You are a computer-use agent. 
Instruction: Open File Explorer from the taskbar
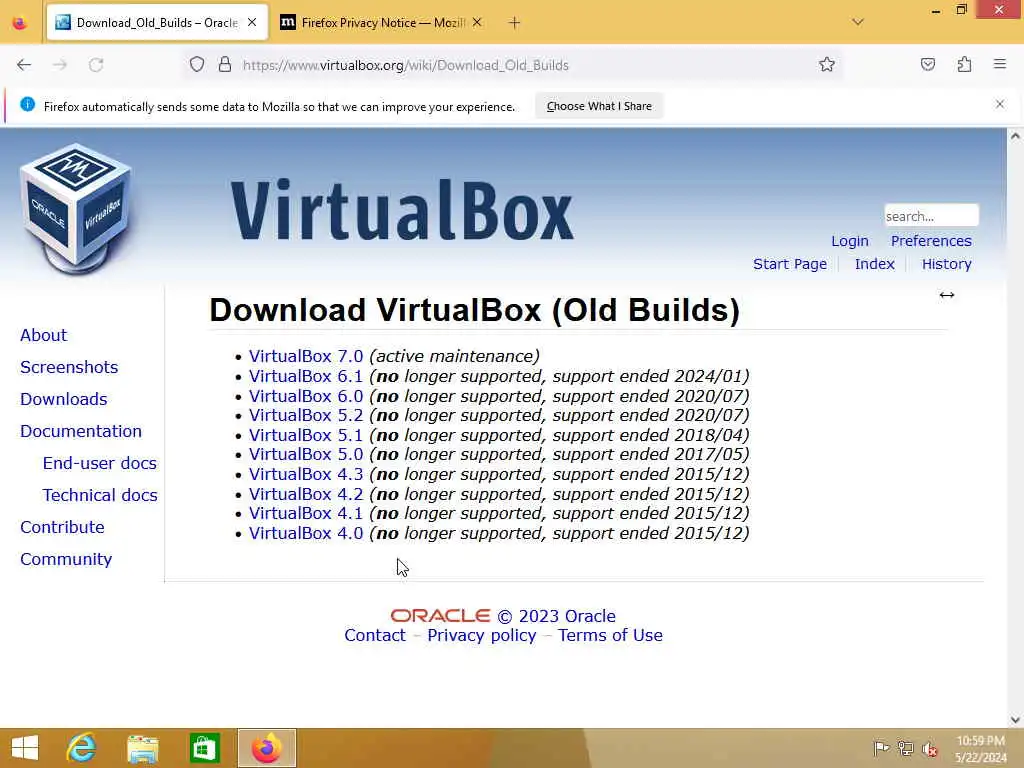click(x=143, y=748)
